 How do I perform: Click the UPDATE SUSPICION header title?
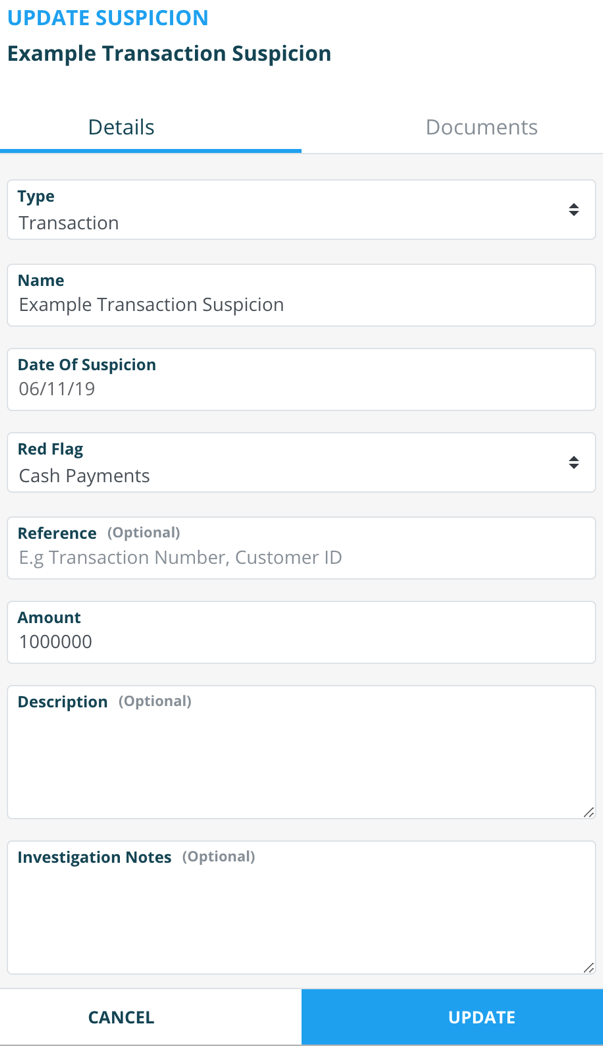click(108, 18)
